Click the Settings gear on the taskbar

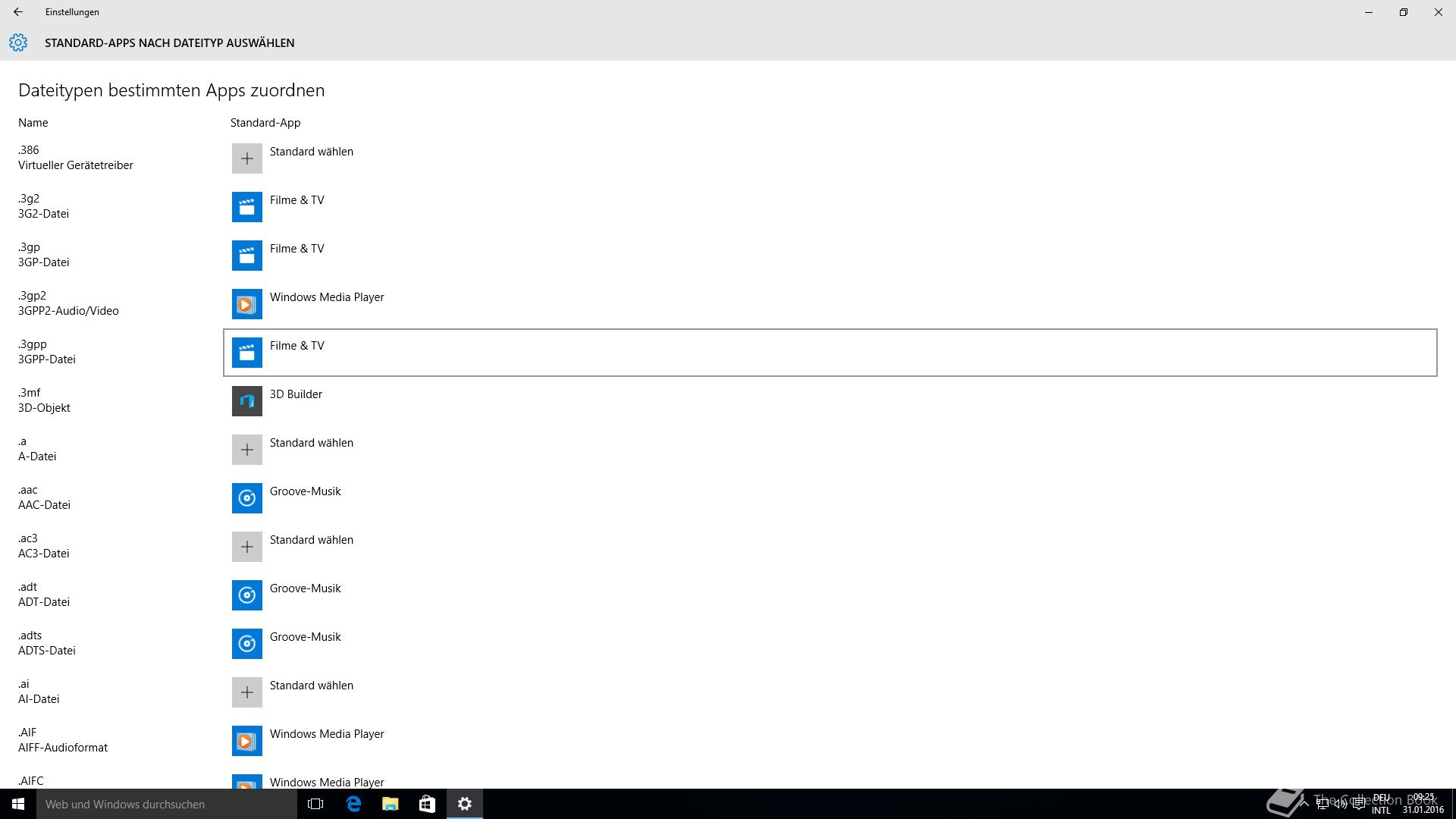click(465, 804)
